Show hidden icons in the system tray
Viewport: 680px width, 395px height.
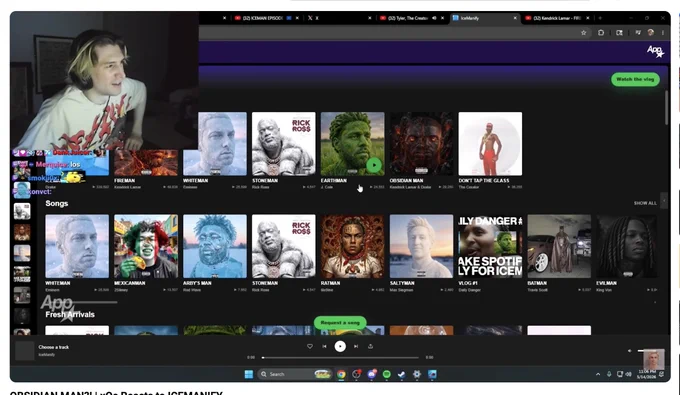coord(598,374)
